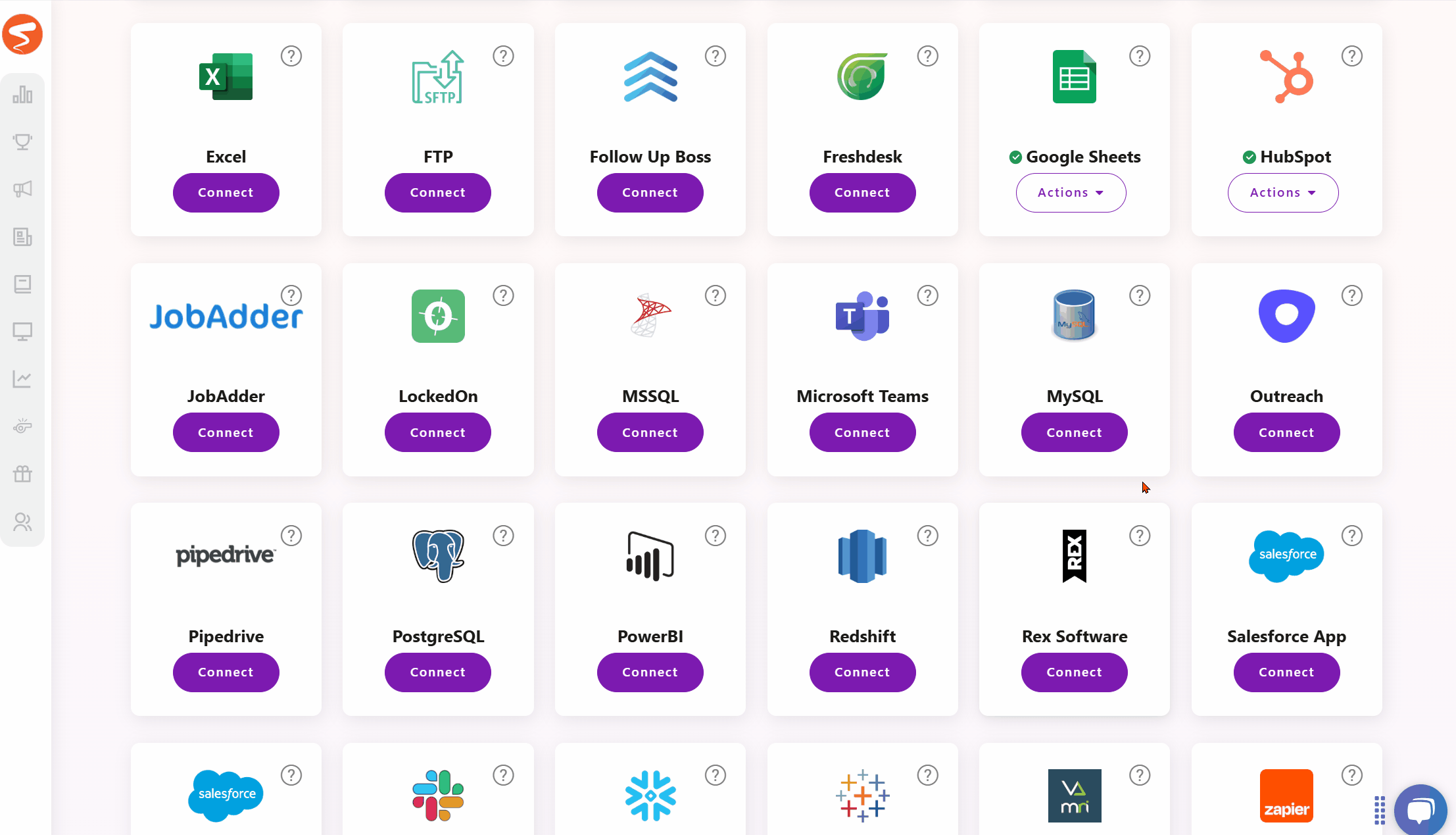Screen dimensions: 1456x835
Task: Open the line graph analytics sidebar icon
Action: pos(22,379)
